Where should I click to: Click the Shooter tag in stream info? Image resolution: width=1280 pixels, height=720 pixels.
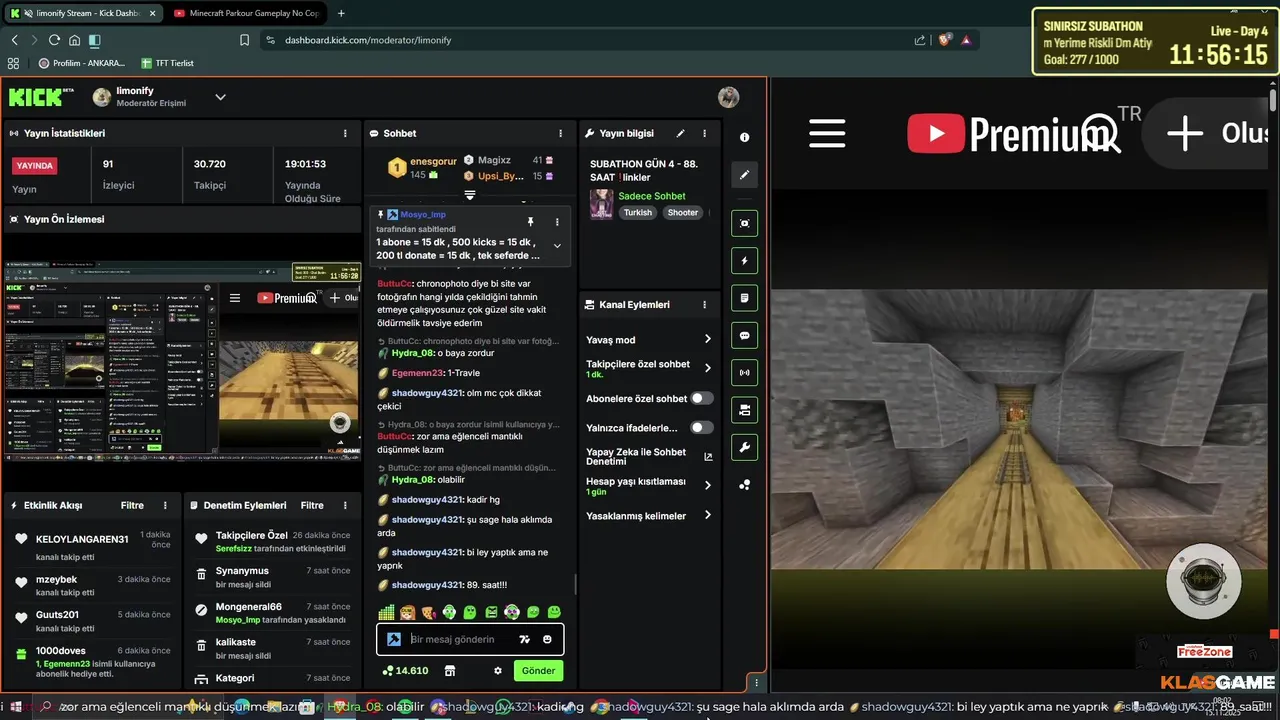point(683,212)
